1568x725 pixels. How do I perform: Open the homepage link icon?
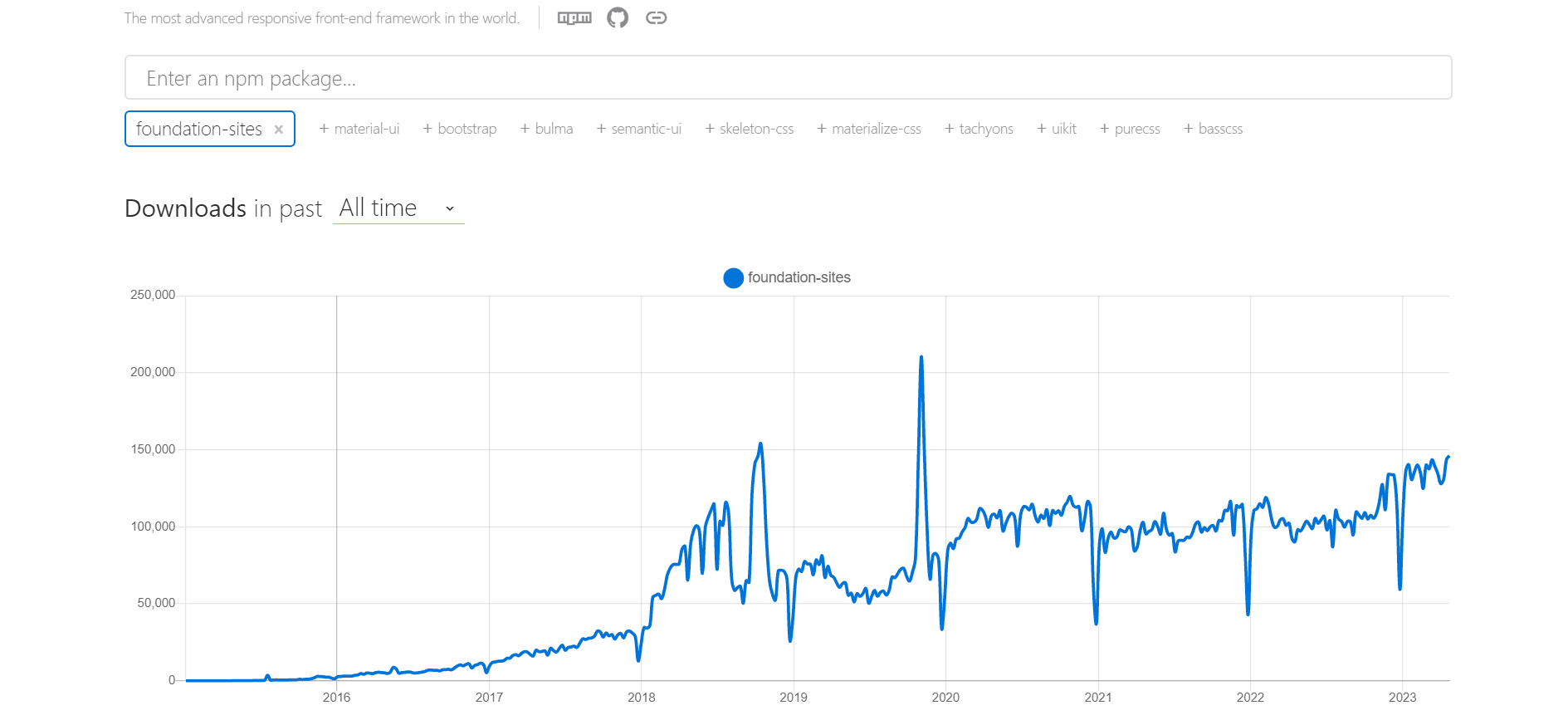pos(657,17)
